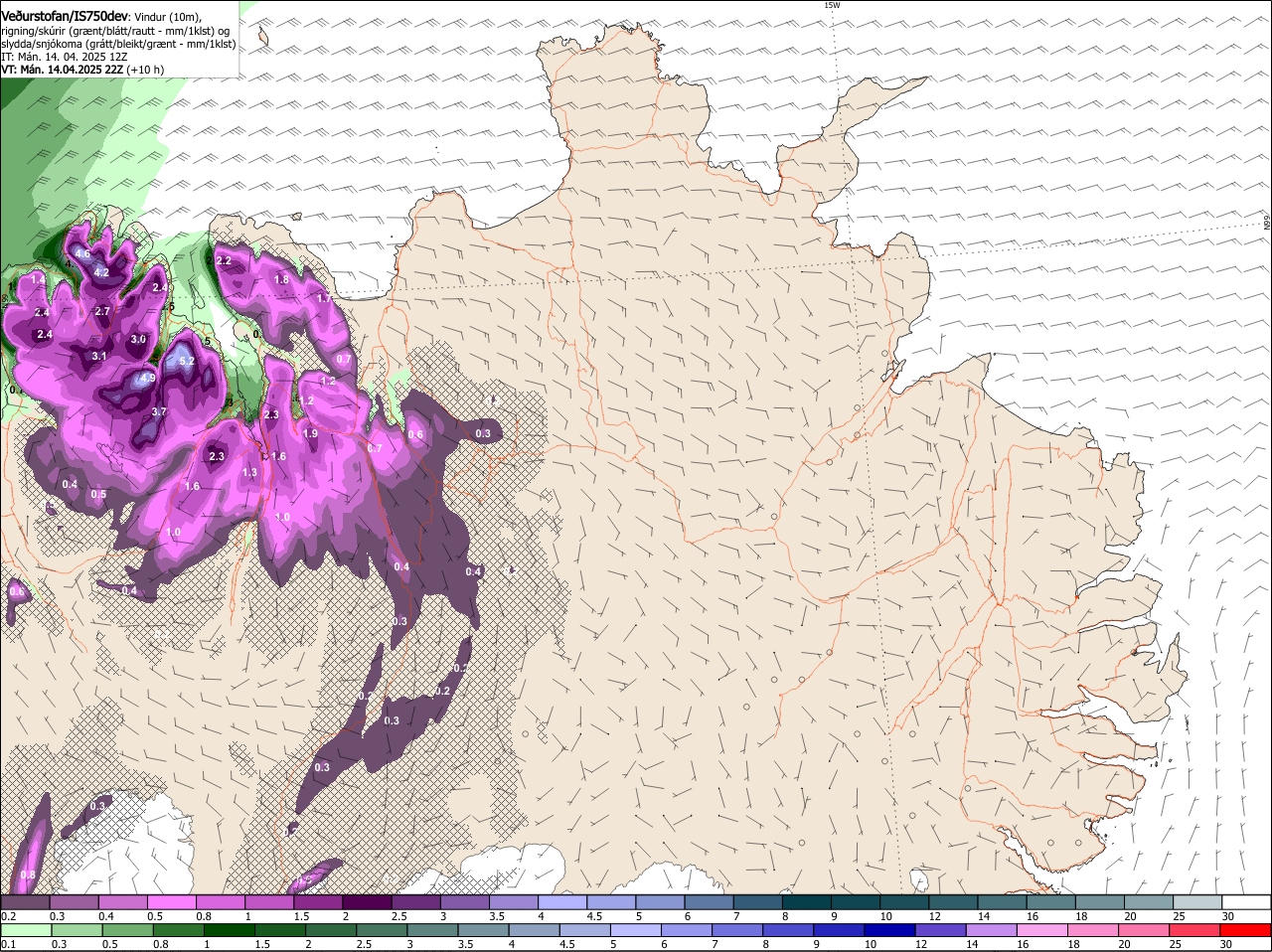Click the 1.4 snowfall value on the map
Viewport: 1272px width, 952px height.
39,280
